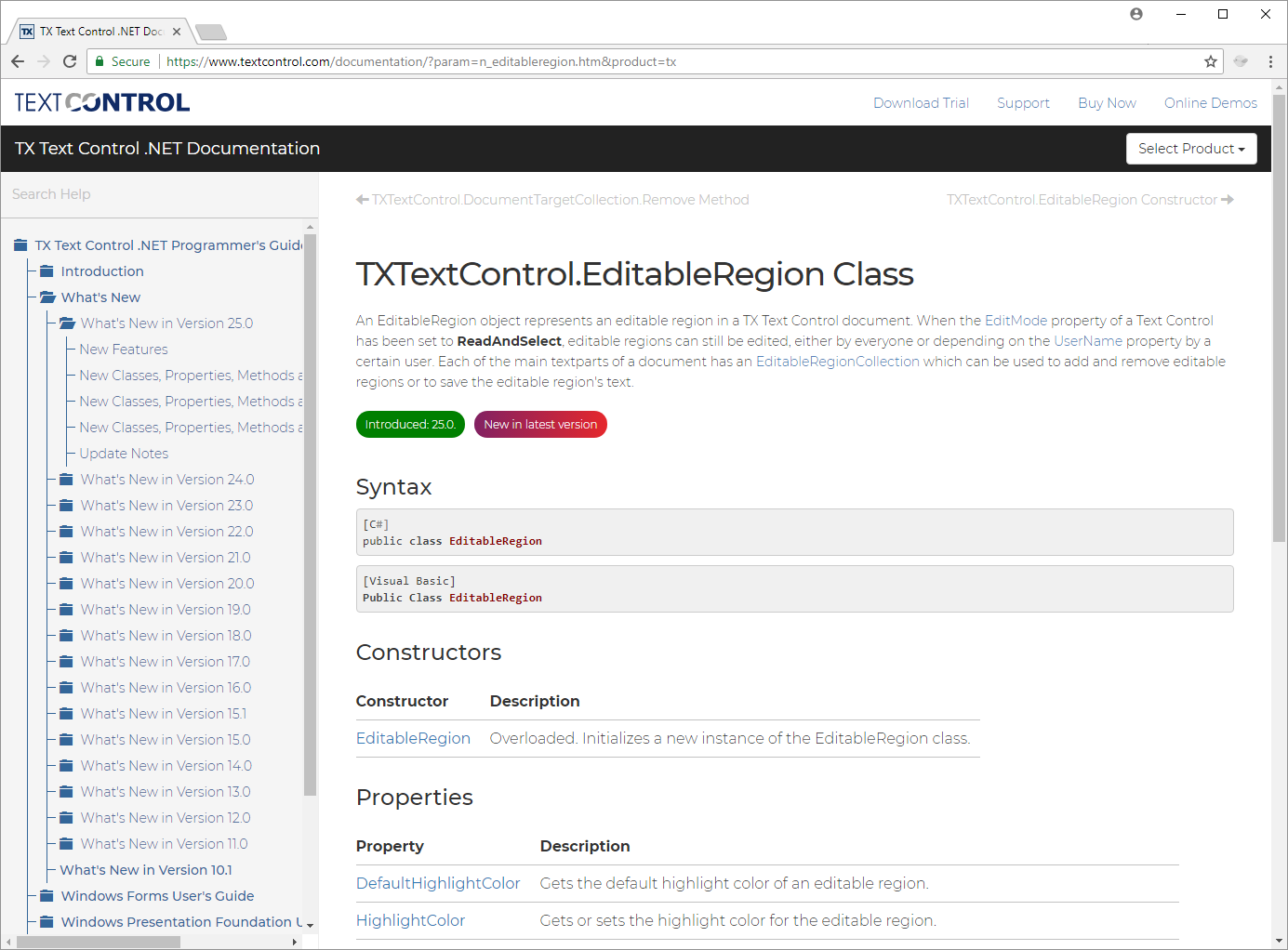Expand What's New in Version 20.0 folder icon
The image size is (1288, 950).
(66, 584)
